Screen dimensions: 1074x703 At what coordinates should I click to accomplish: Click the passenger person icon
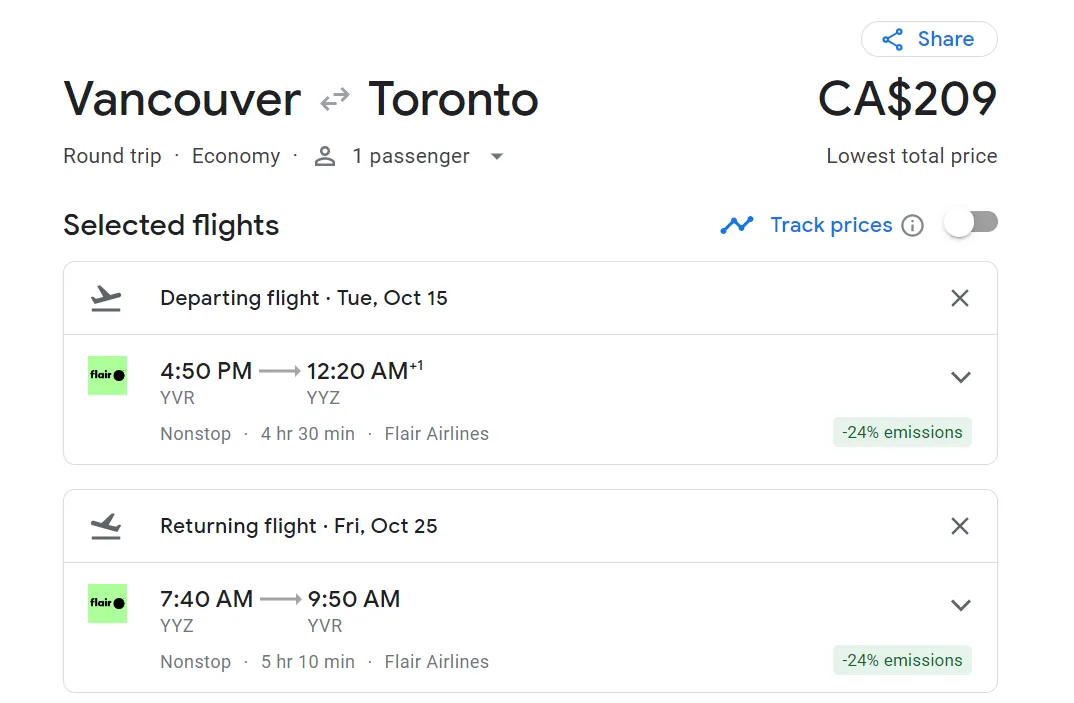coord(325,157)
